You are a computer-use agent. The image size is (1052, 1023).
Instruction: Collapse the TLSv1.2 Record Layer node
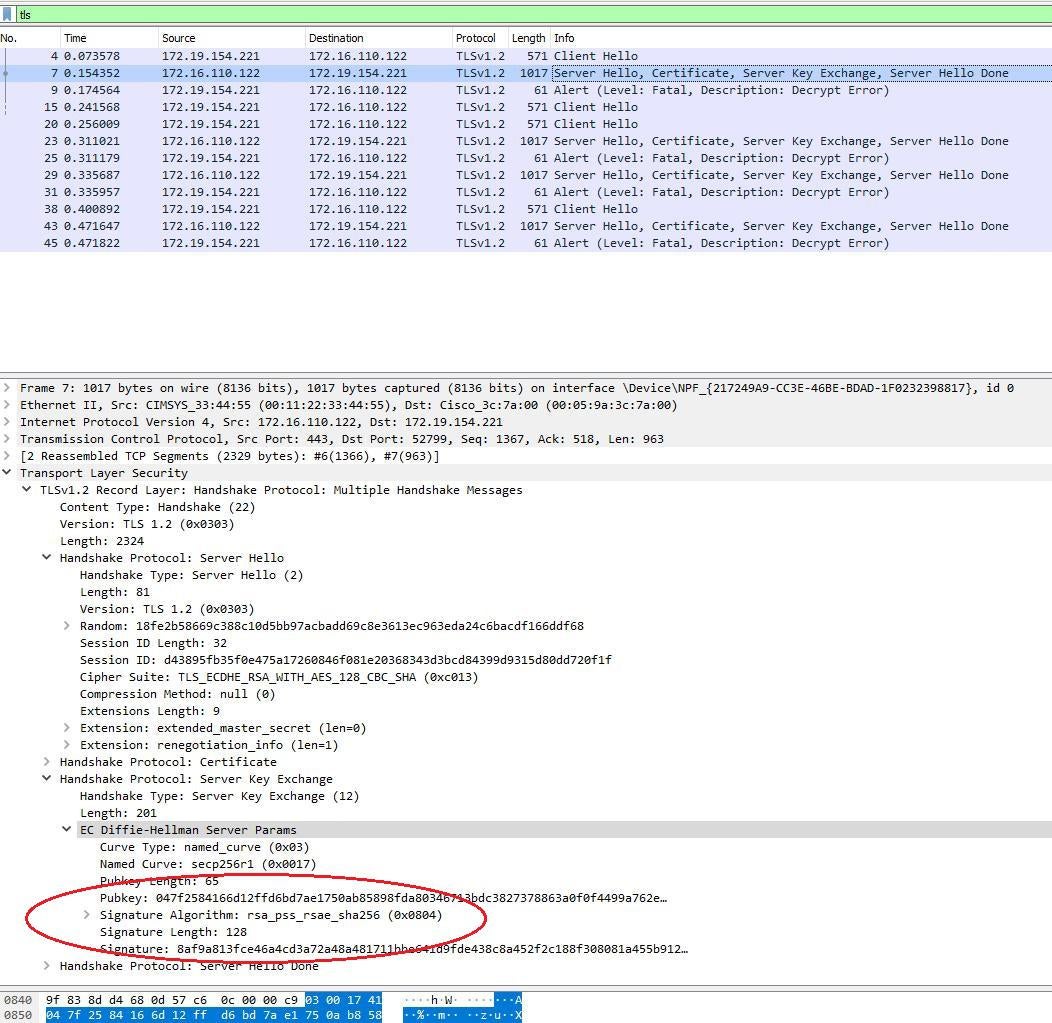click(x=27, y=490)
